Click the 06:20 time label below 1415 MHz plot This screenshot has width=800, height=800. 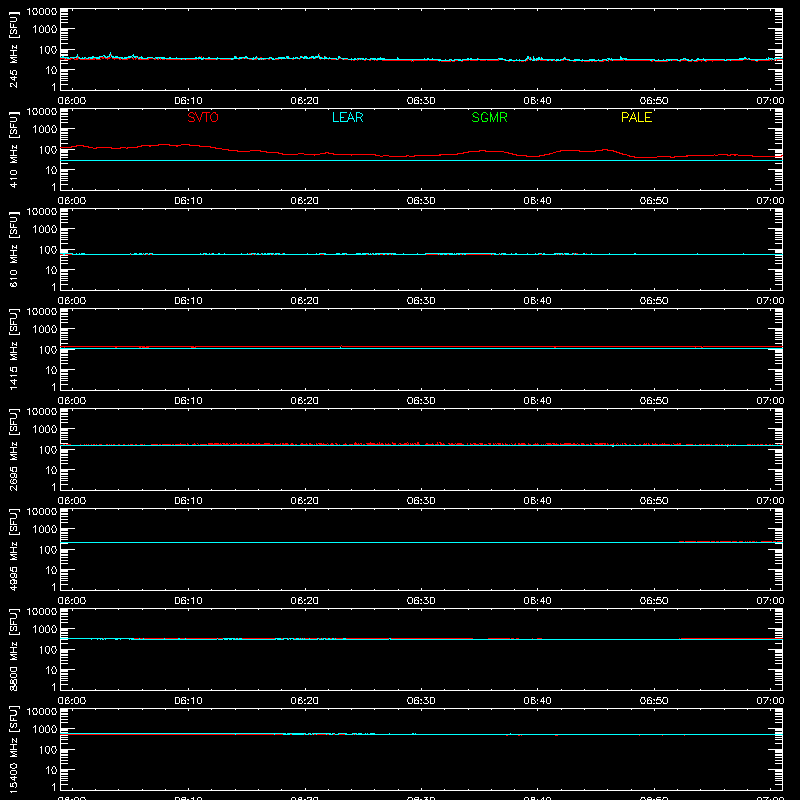[305, 401]
